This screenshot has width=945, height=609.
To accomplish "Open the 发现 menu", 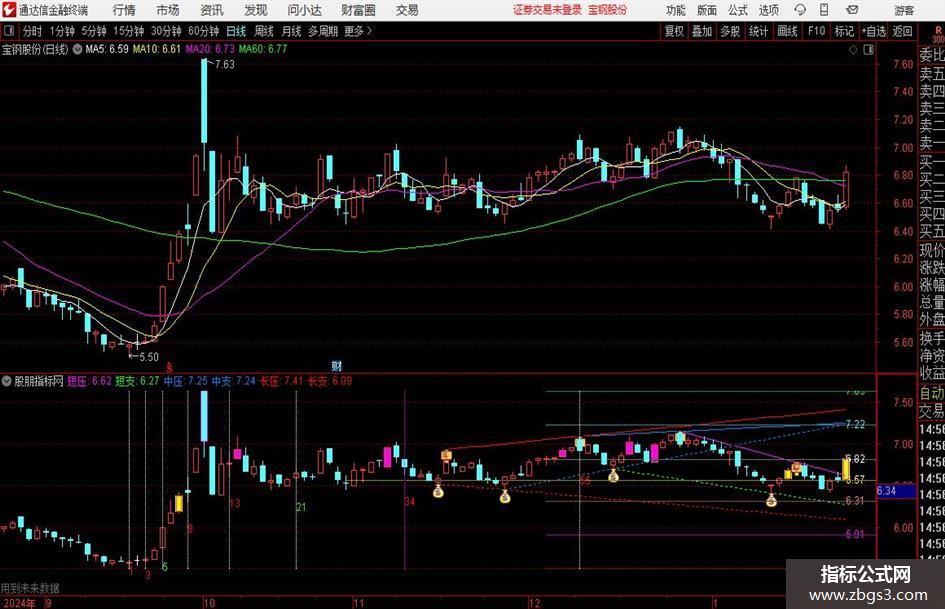I will 256,10.
